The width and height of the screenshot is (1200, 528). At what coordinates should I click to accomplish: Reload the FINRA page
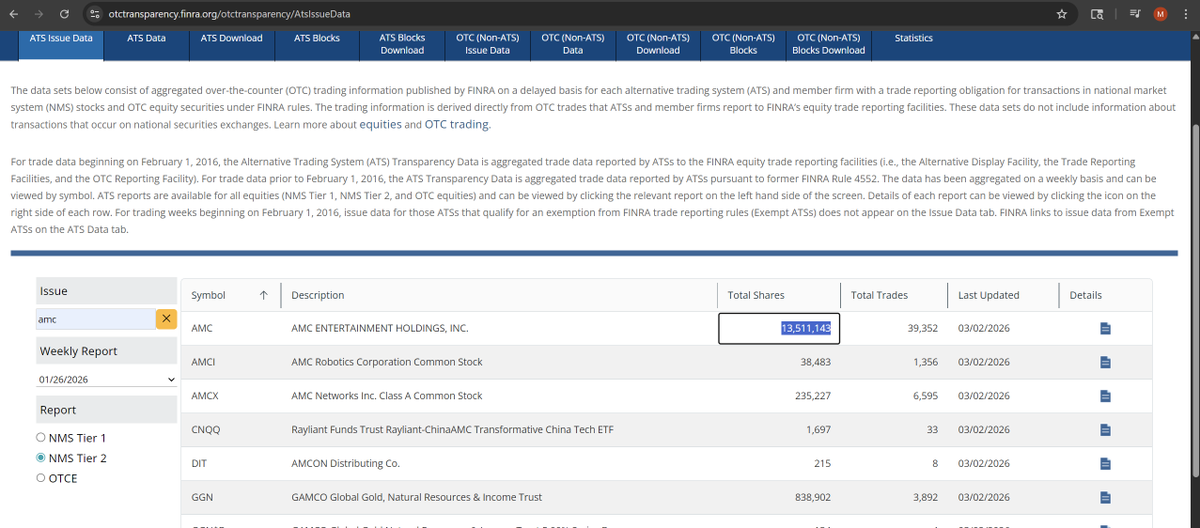tap(64, 14)
